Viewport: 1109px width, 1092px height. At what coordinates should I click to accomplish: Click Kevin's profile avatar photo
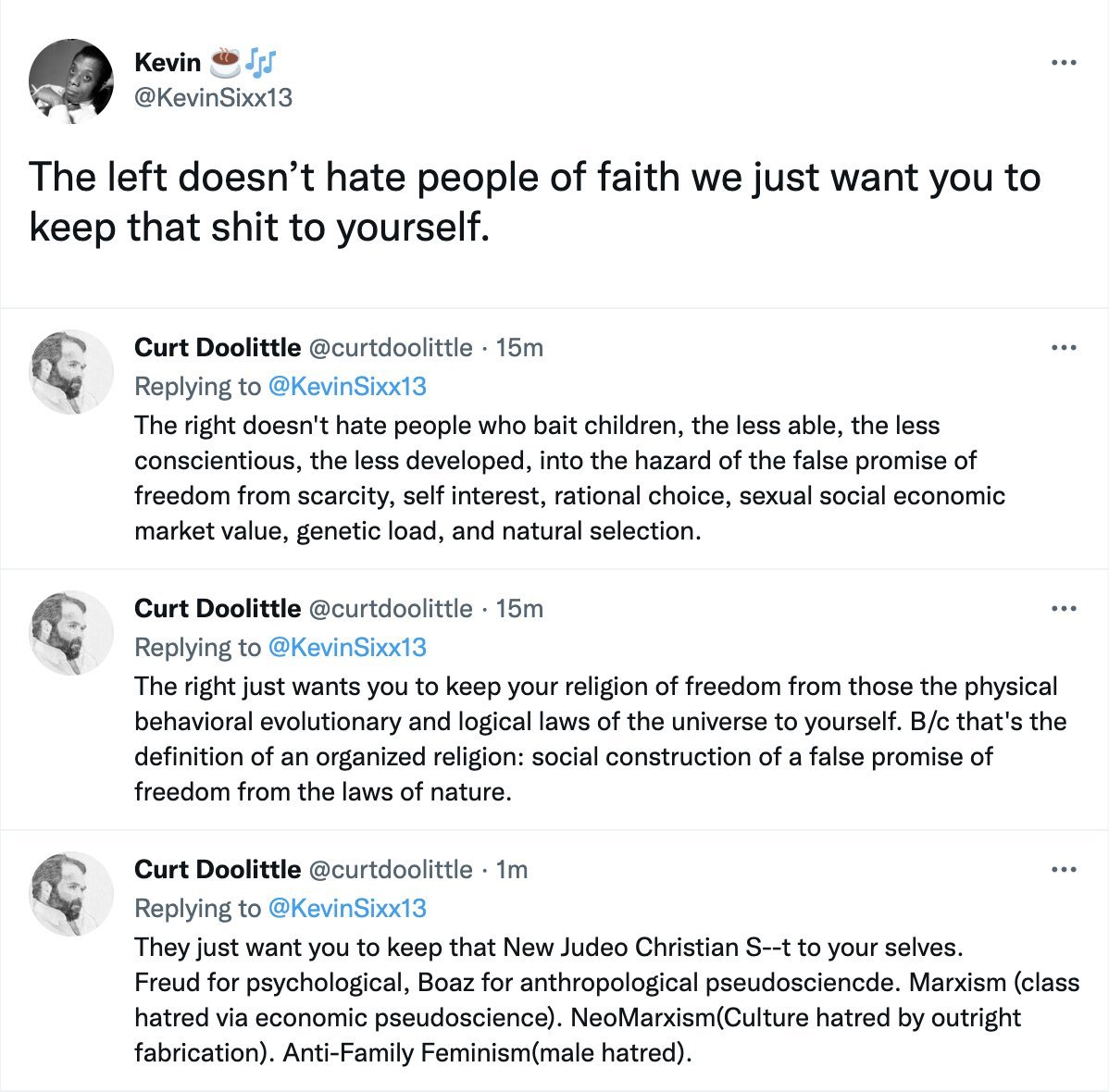point(71,81)
